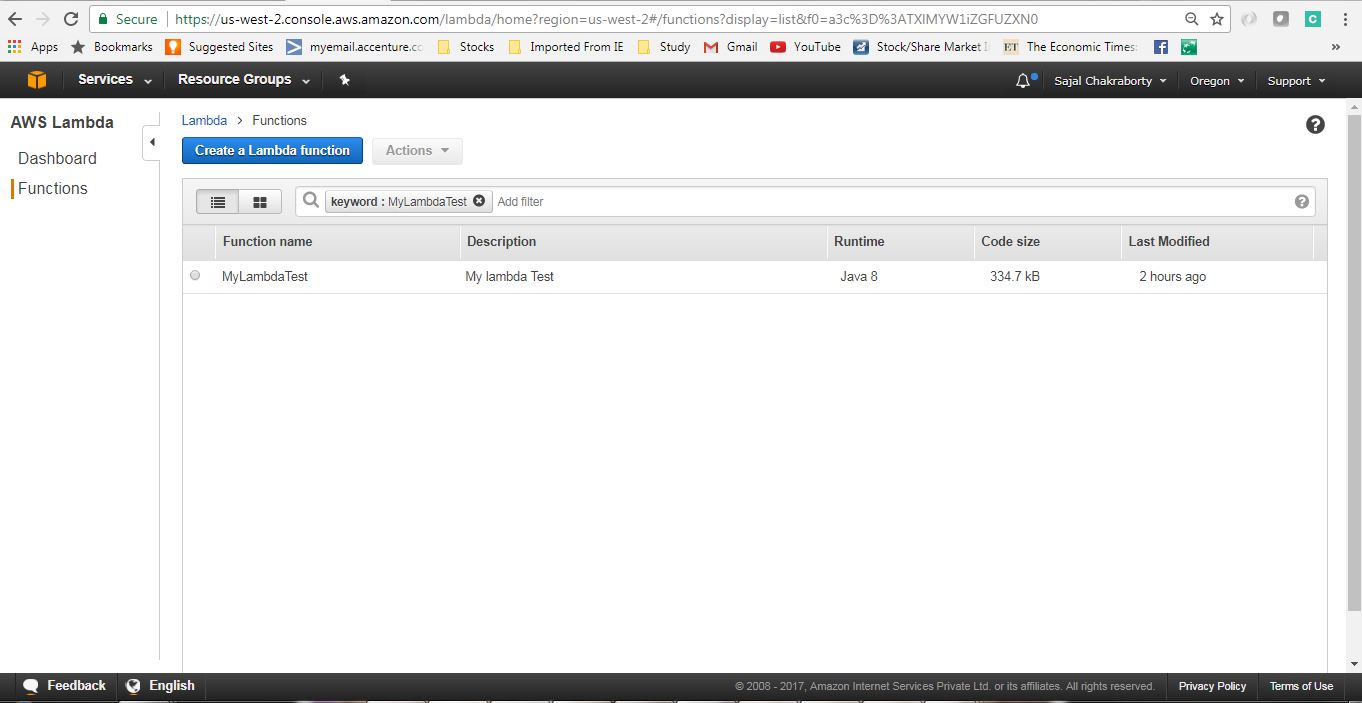Image resolution: width=1362 pixels, height=703 pixels.
Task: Open the notifications bell
Action: pos(1024,81)
